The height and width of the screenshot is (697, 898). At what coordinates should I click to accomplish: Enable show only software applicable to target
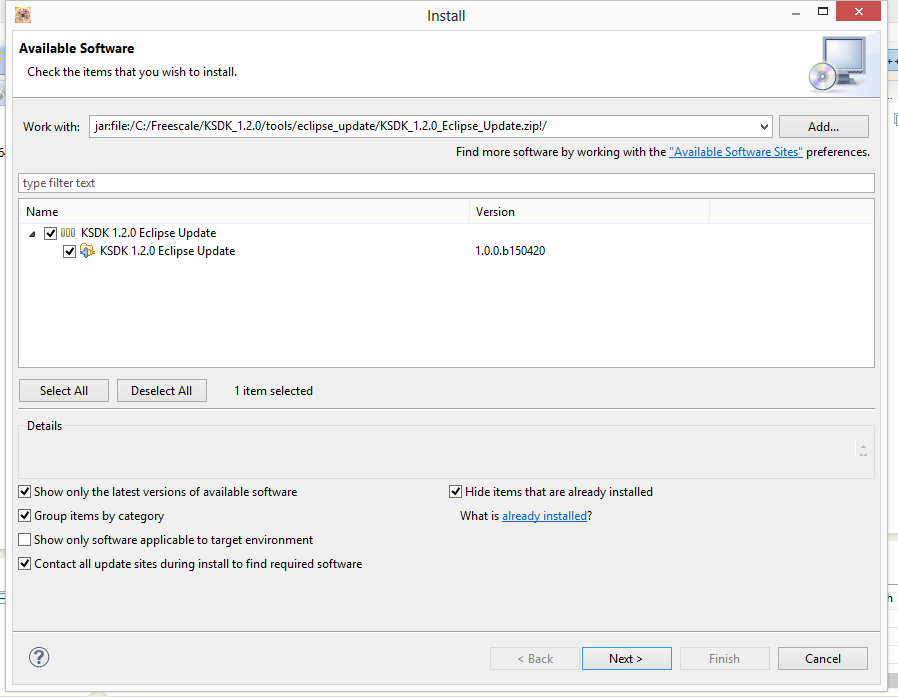25,540
